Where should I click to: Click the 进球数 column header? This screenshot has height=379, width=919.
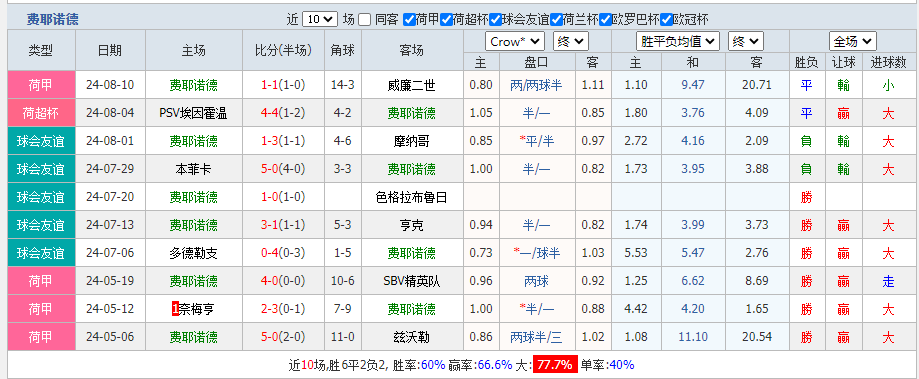click(889, 62)
